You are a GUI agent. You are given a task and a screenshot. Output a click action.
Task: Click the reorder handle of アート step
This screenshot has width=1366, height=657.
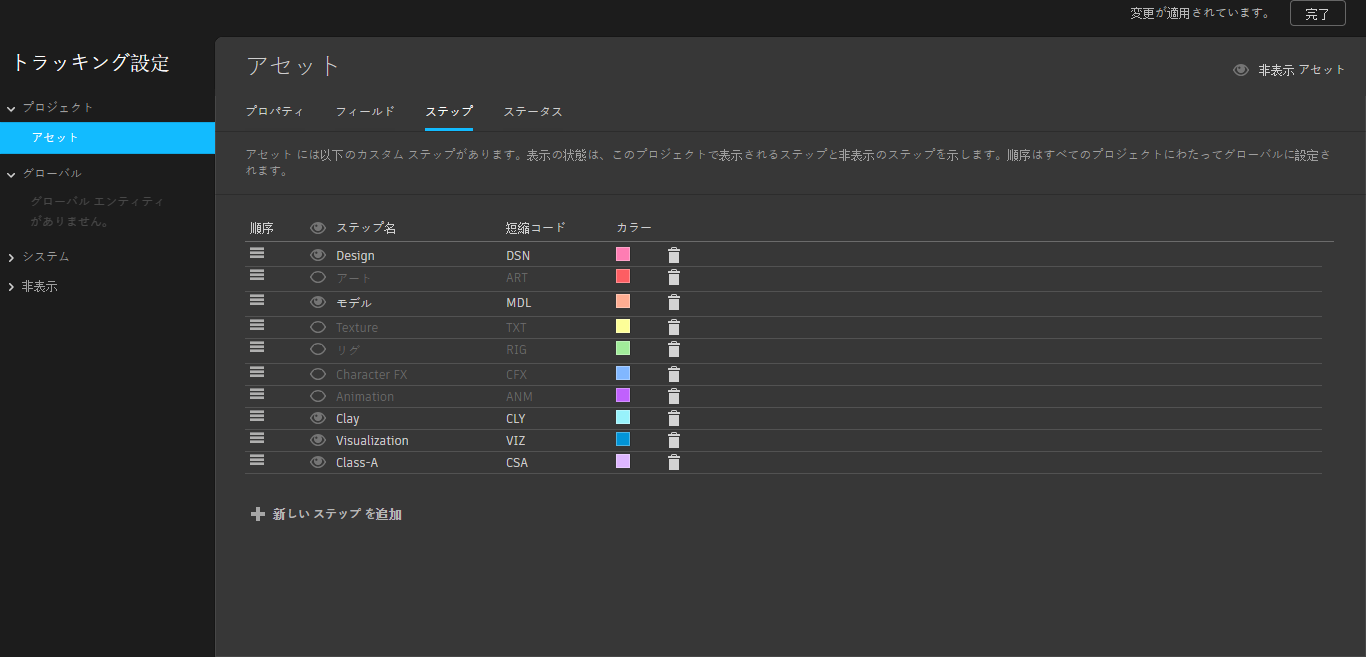pyautogui.click(x=257, y=275)
